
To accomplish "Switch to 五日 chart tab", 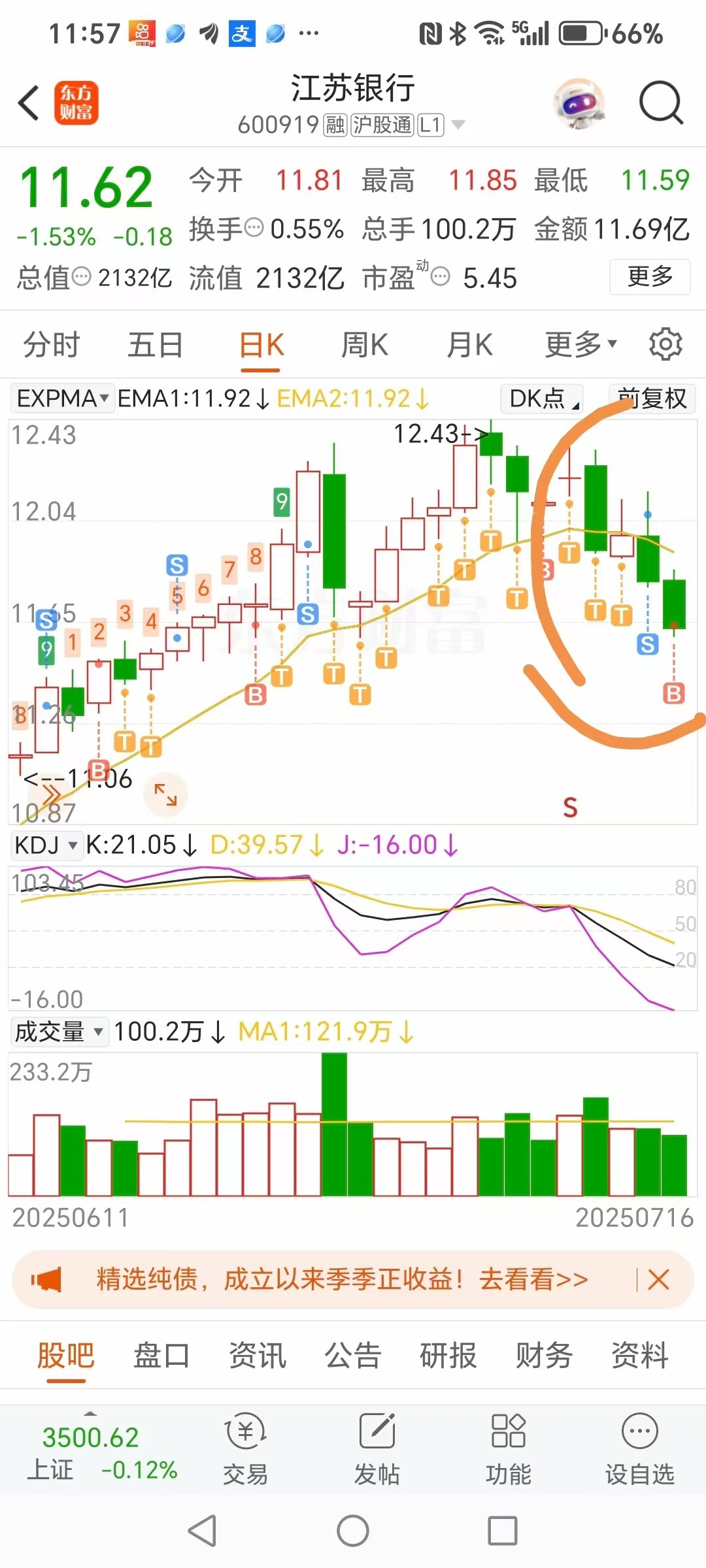I will 156,344.
